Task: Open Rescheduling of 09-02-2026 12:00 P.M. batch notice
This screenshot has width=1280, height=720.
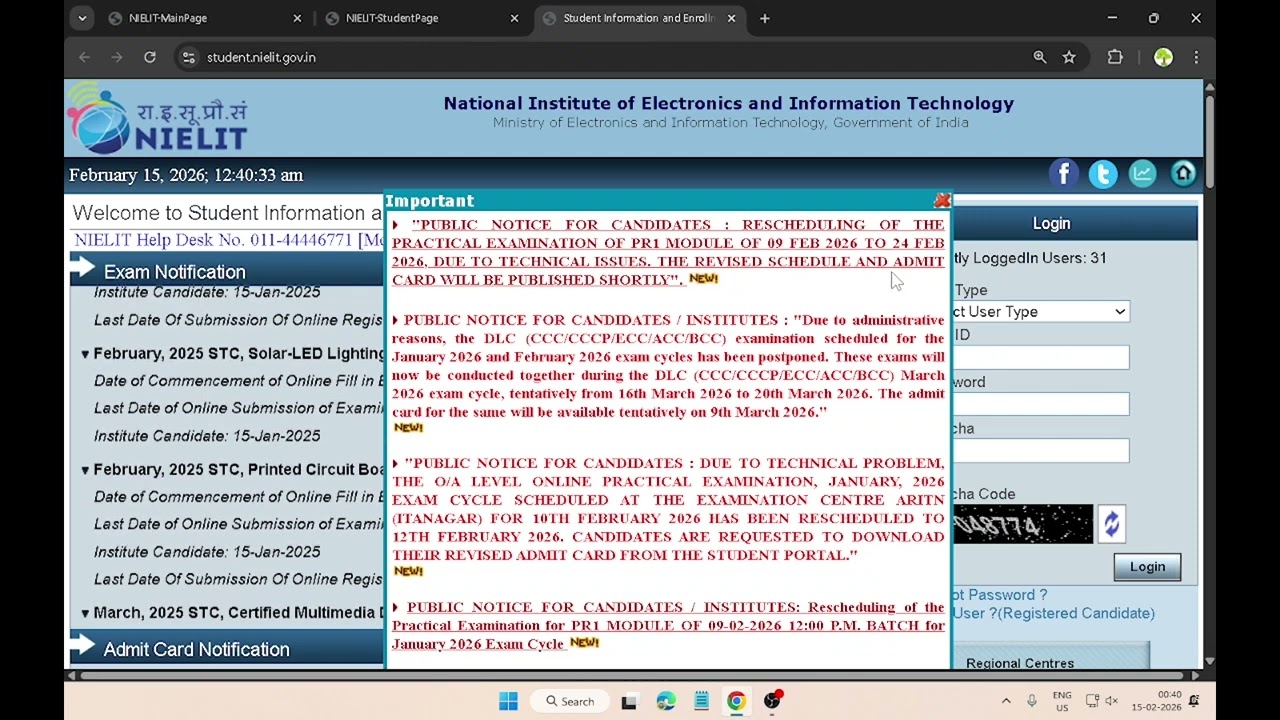Action: (x=668, y=625)
